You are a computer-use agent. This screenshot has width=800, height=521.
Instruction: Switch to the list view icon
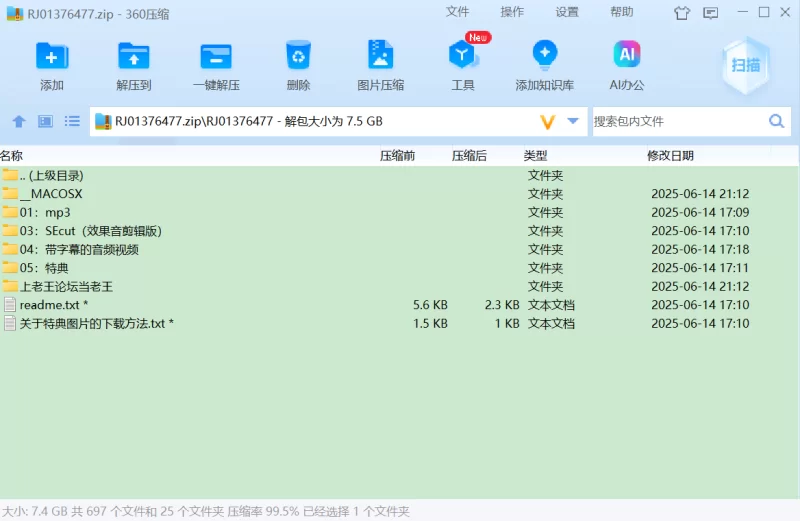click(72, 122)
